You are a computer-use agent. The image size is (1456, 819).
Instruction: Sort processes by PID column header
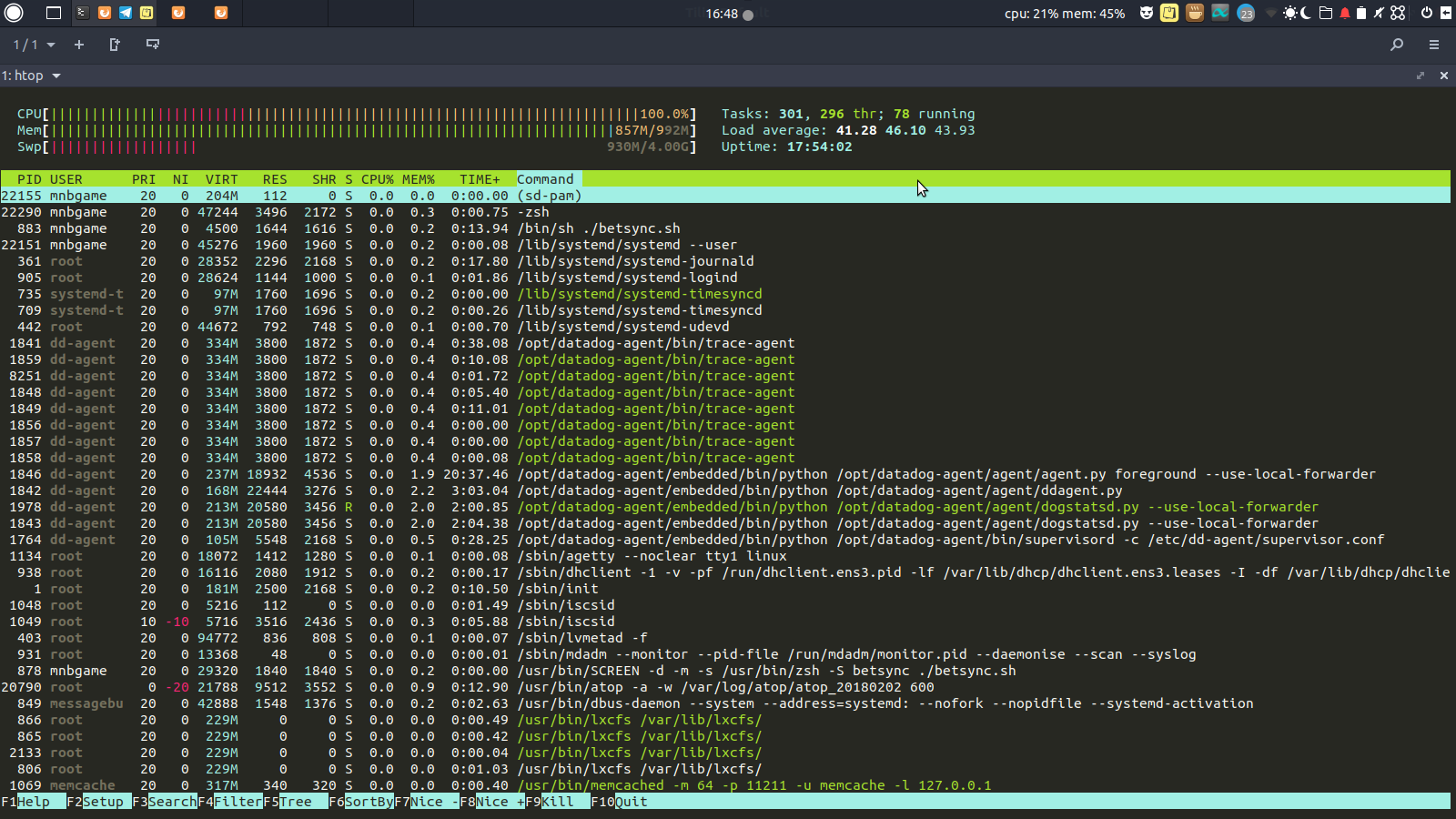point(29,179)
